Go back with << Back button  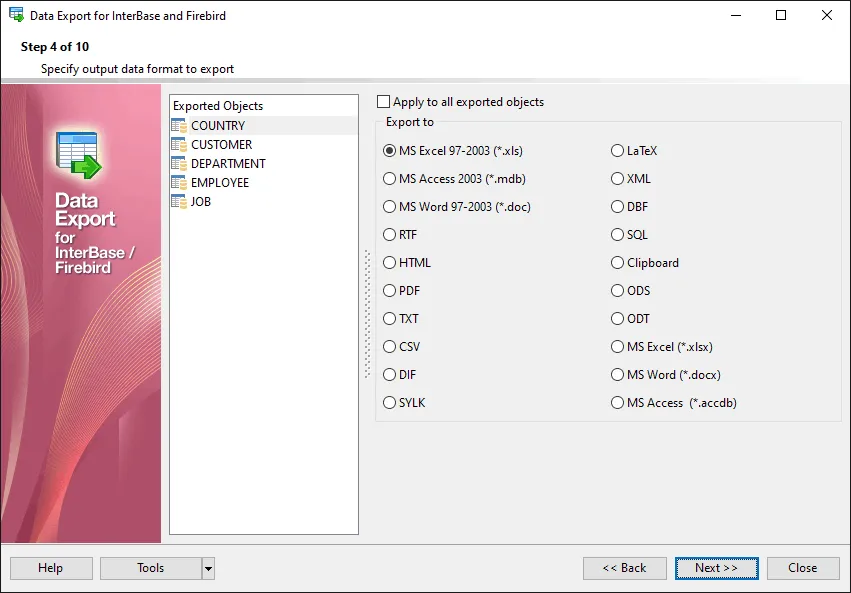(625, 568)
